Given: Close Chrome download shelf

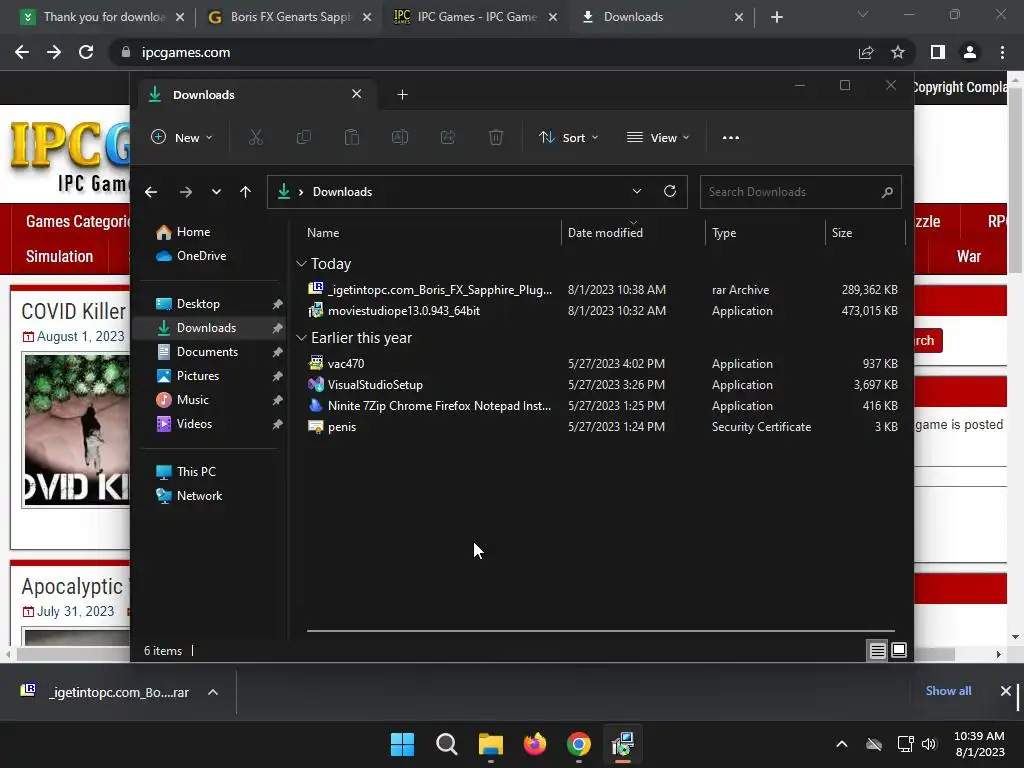Looking at the screenshot, I should (x=1006, y=691).
